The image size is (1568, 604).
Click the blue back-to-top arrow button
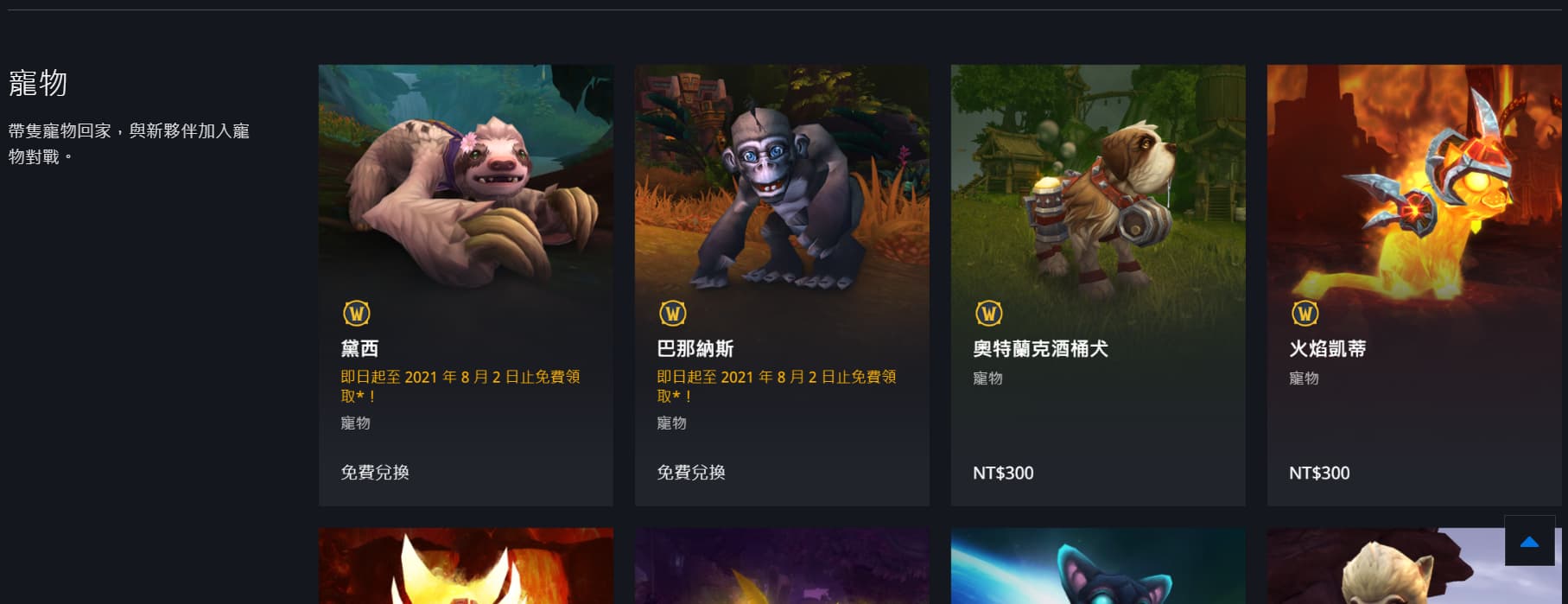pyautogui.click(x=1529, y=541)
